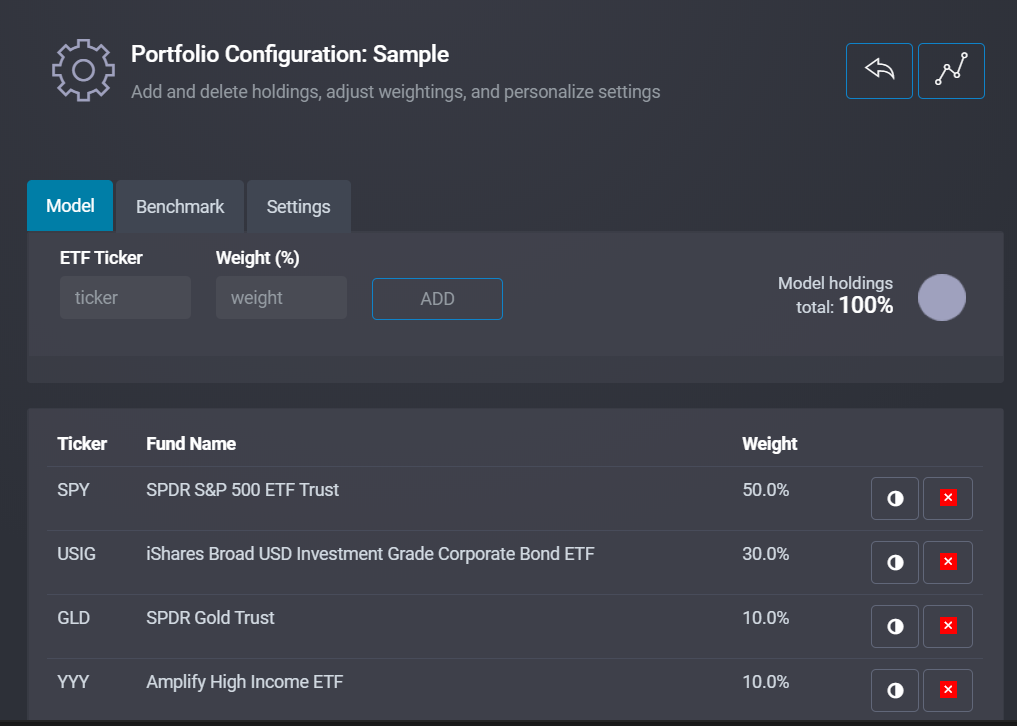The image size is (1017, 726).
Task: Toggle half-circle button for GLD row
Action: (x=895, y=626)
